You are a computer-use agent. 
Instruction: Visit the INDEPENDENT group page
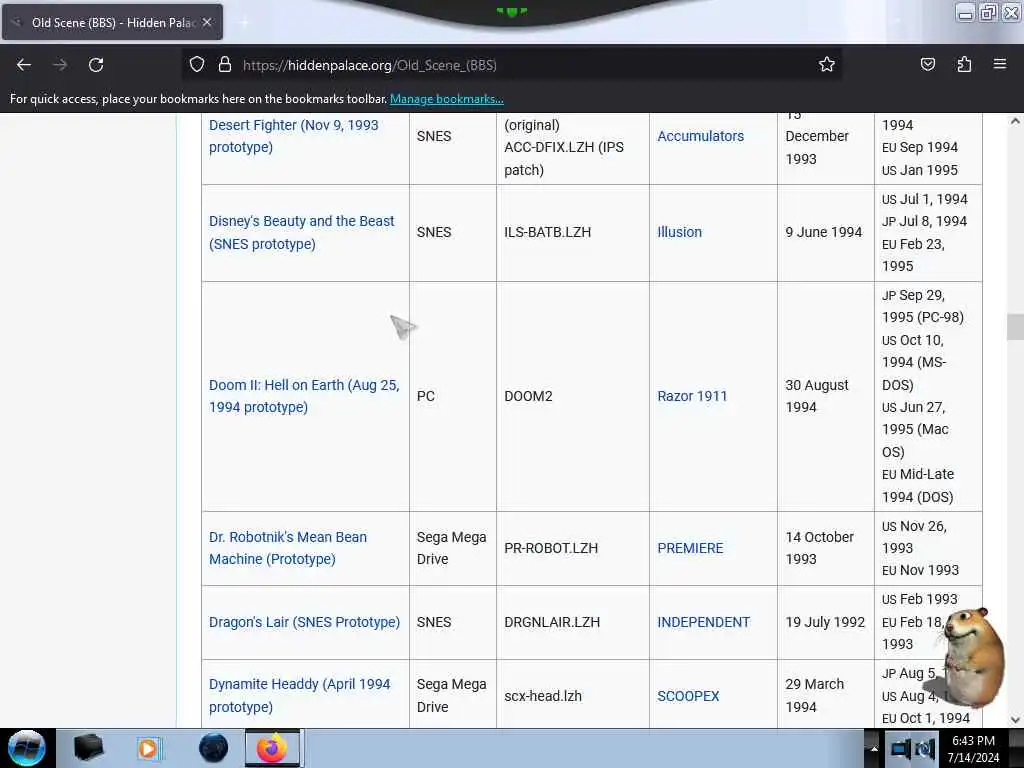tap(703, 622)
